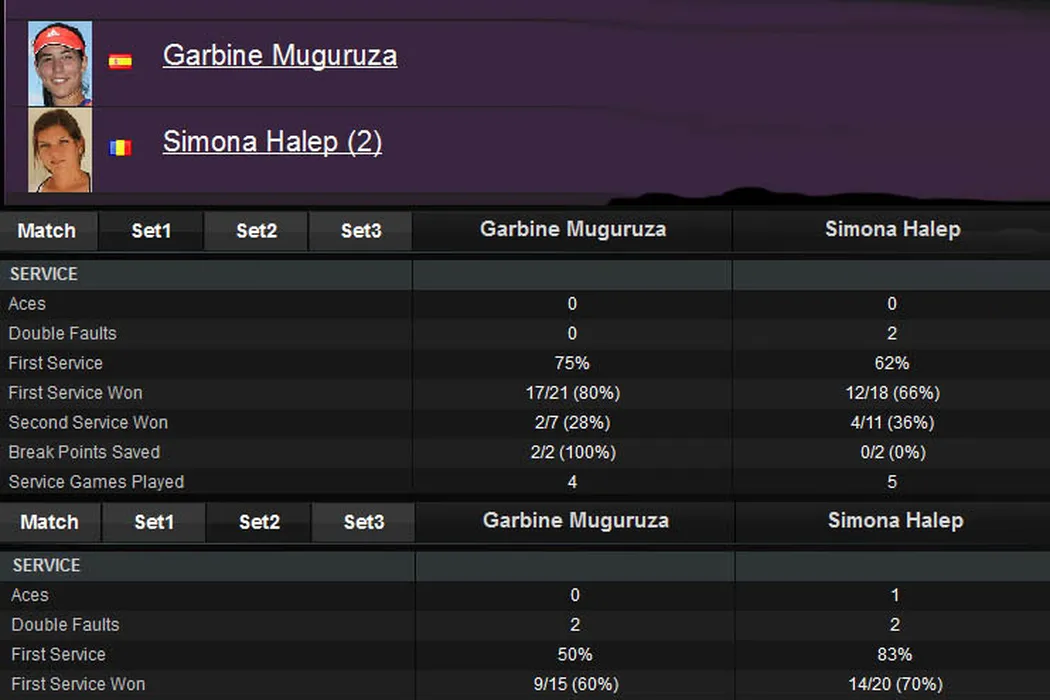Select the Match tab in the first stats table
The image size is (1050, 700).
[x=47, y=231]
